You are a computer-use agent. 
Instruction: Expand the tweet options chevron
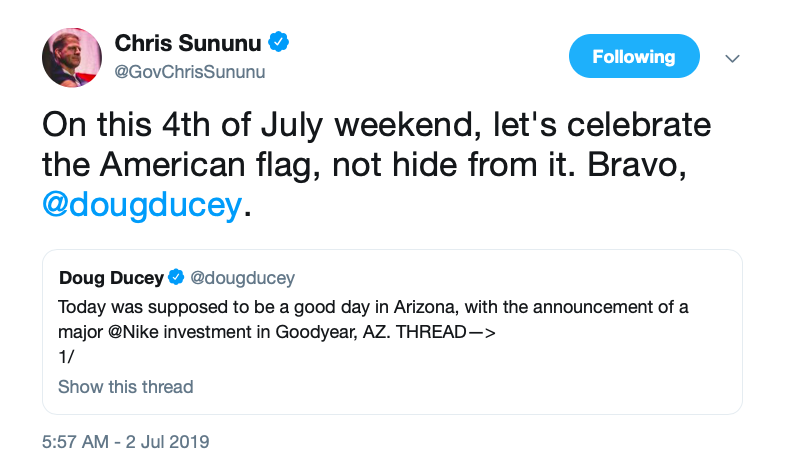click(732, 58)
